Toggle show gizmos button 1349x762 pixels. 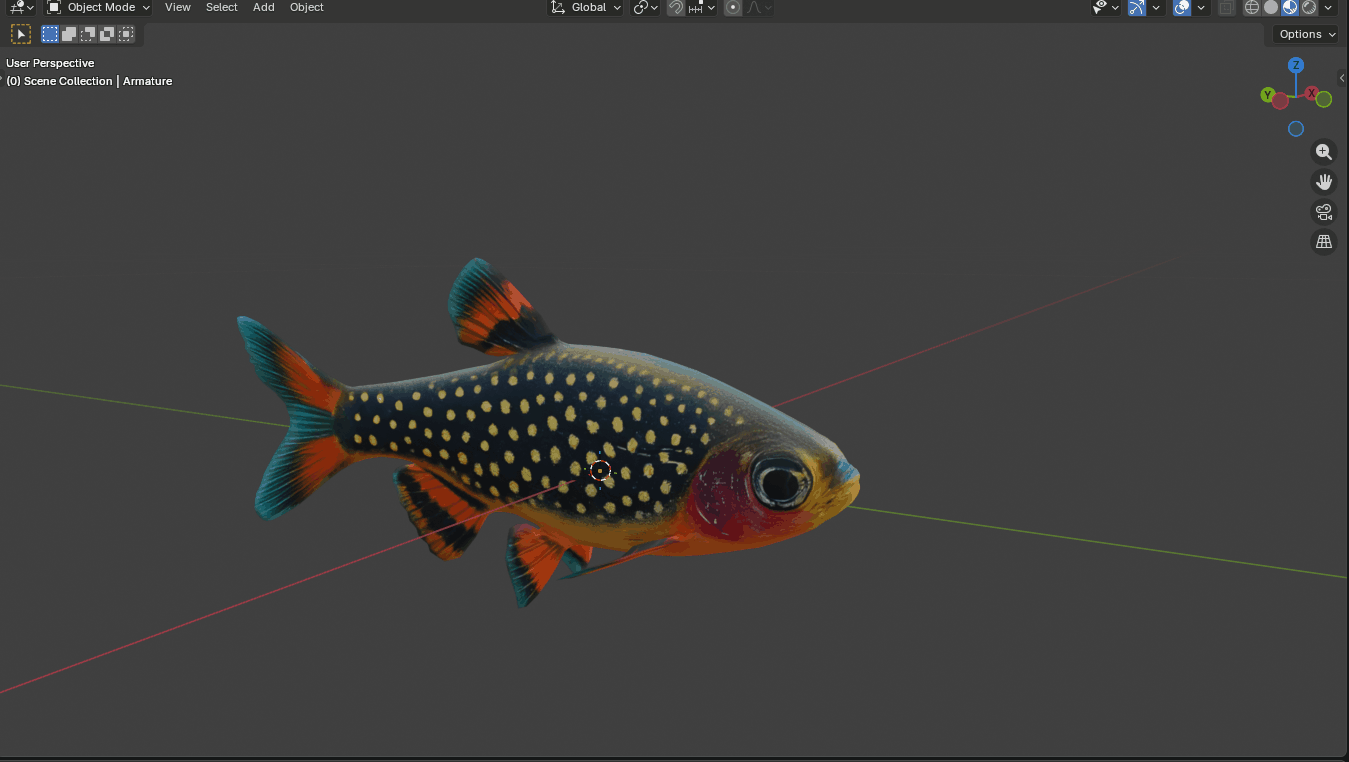coord(1136,7)
